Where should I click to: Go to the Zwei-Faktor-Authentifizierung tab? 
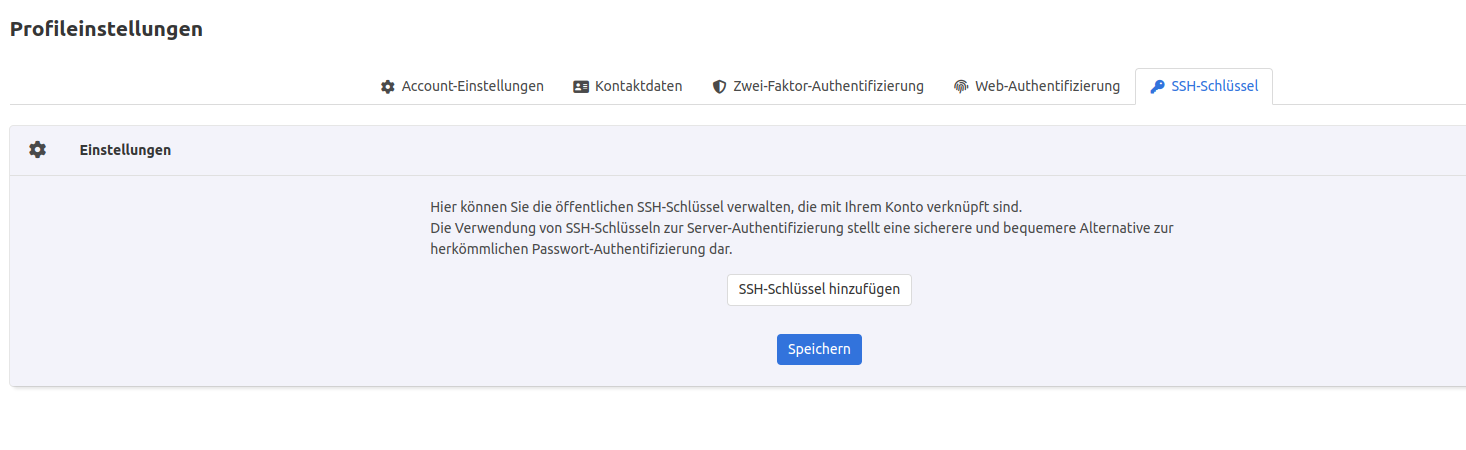click(828, 87)
